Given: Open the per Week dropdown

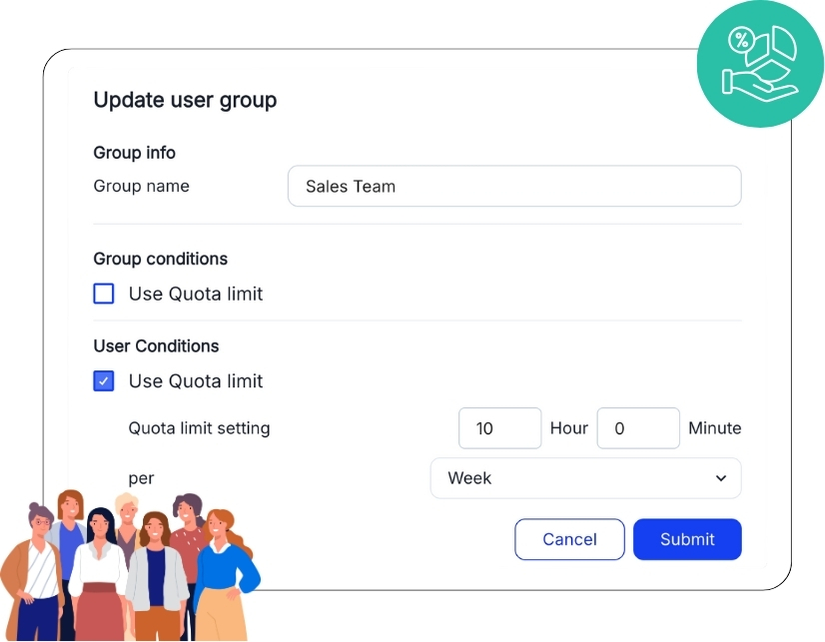Looking at the screenshot, I should (585, 478).
